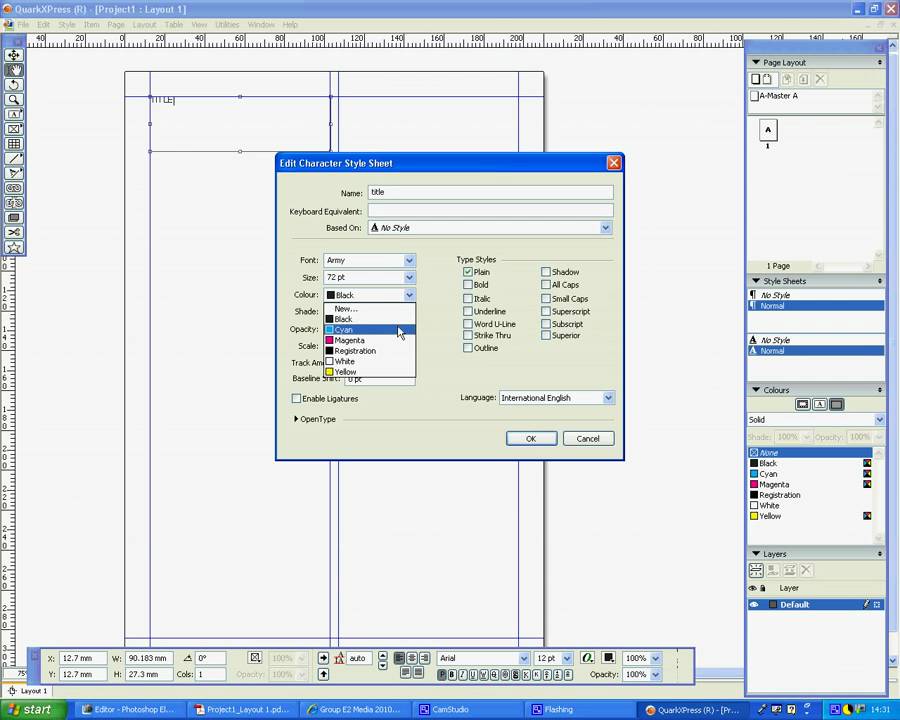Open the Based On dropdown
This screenshot has width=900, height=720.
[606, 228]
